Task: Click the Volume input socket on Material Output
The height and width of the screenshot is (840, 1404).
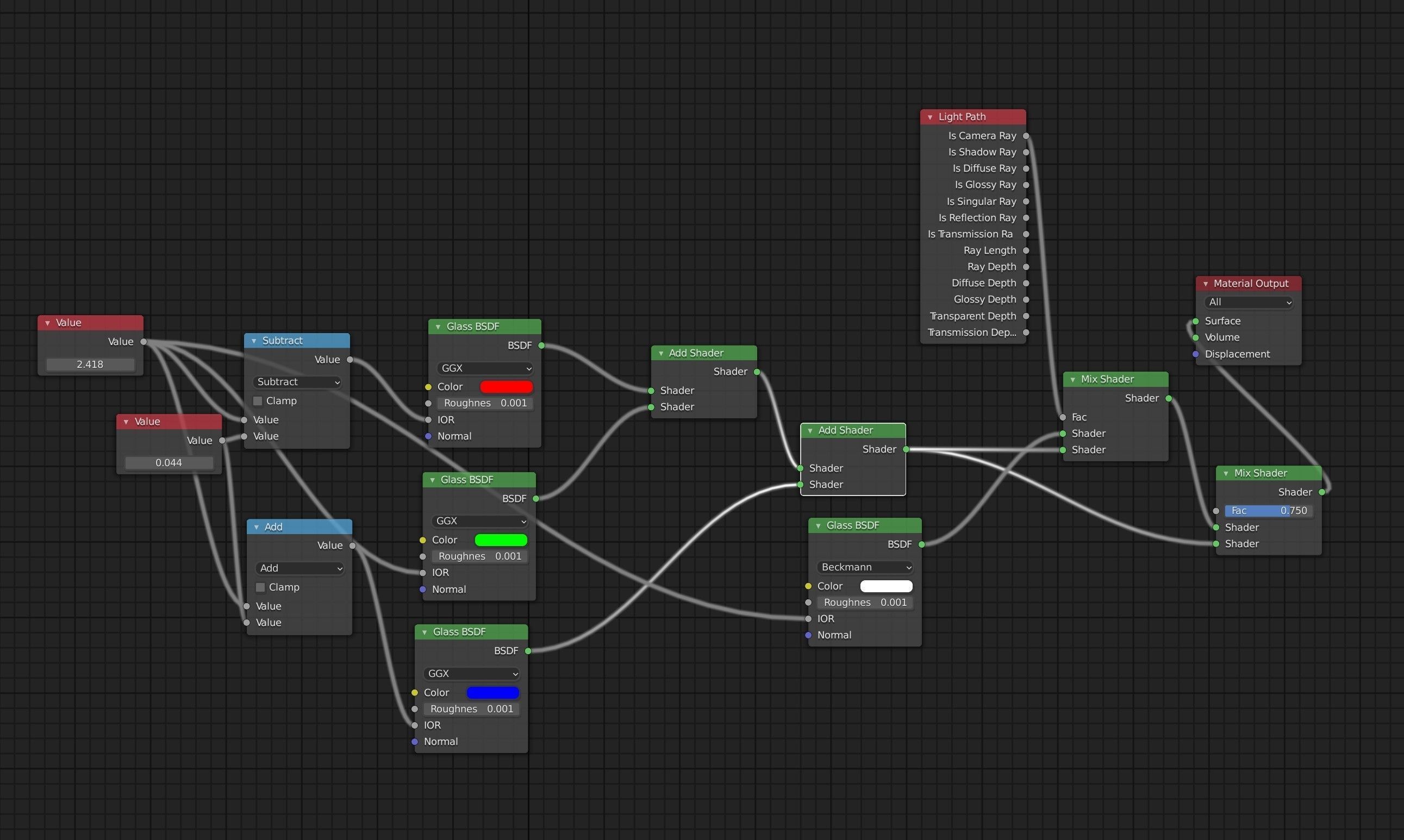Action: coord(1195,338)
